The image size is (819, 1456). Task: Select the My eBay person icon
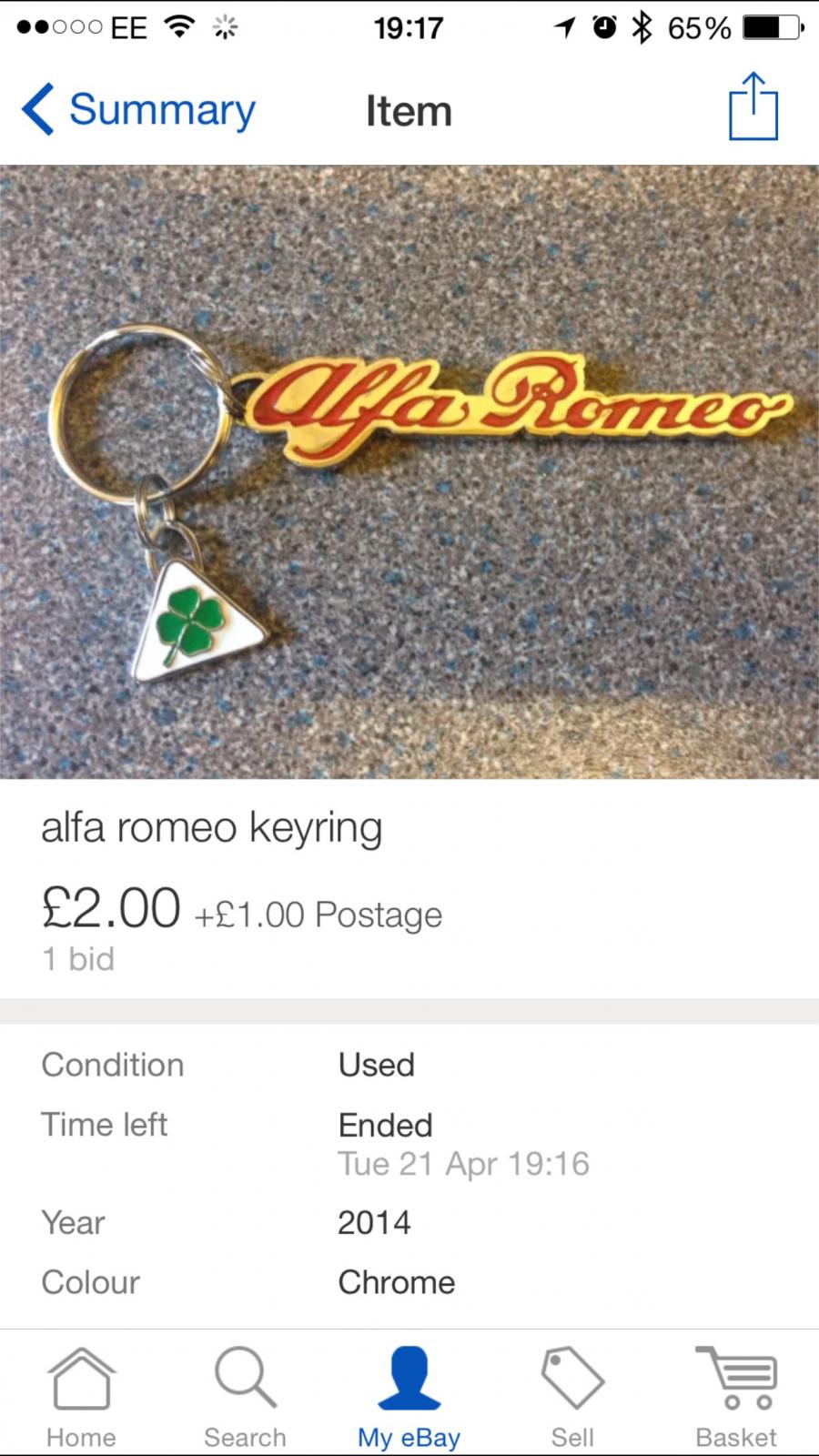click(409, 1378)
